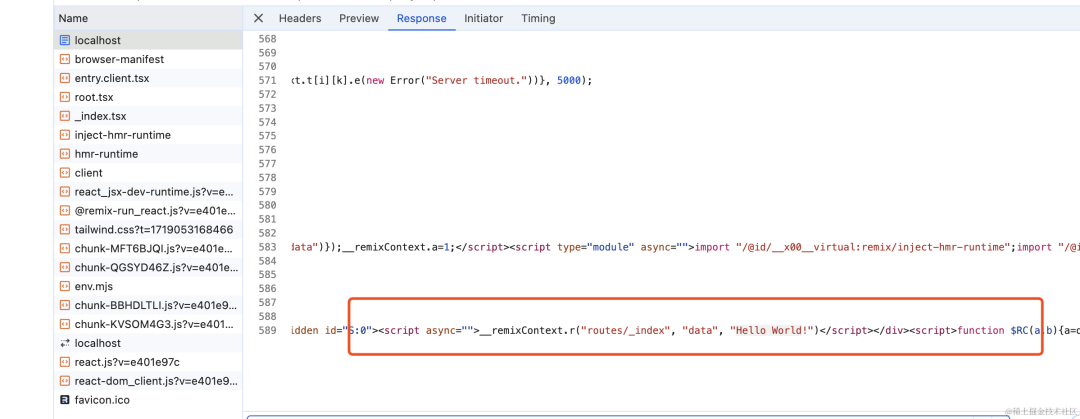Select the chunk-KVSOM4G3.js request
This screenshot has height=419, width=1080.
(147, 324)
